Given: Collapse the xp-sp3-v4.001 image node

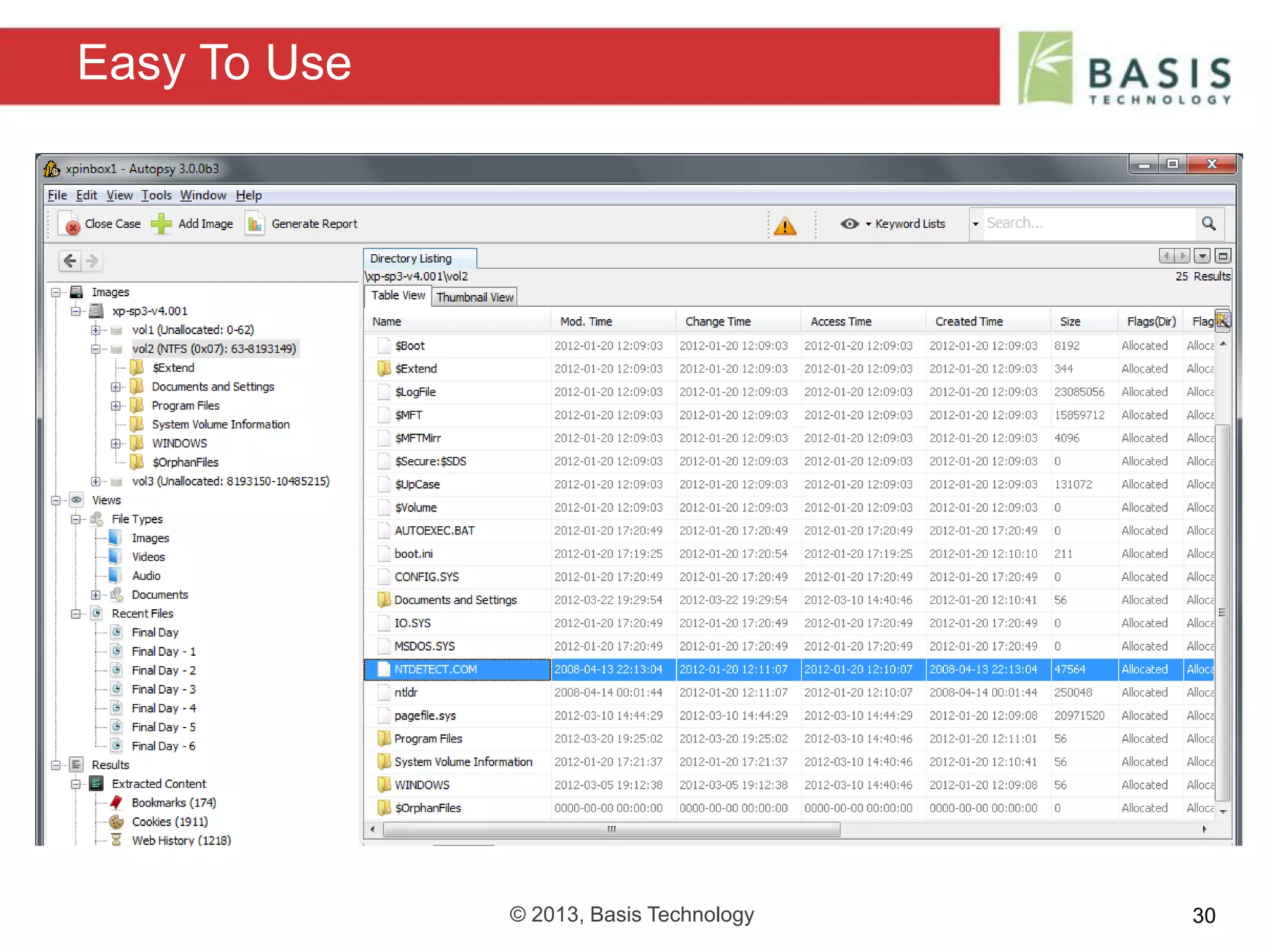Looking at the screenshot, I should click(x=76, y=311).
